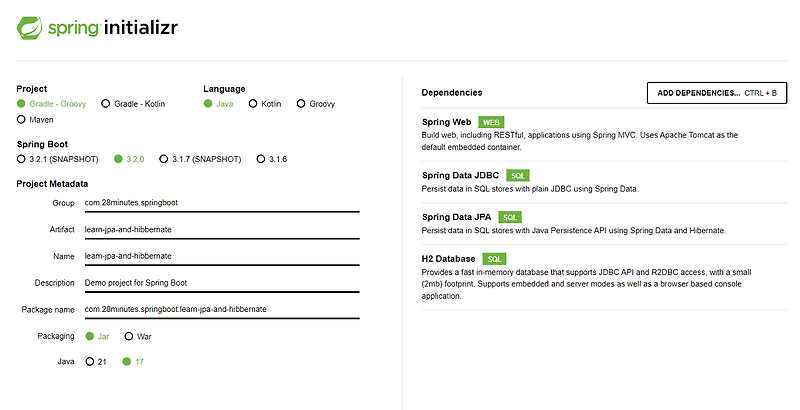Image resolution: width=800 pixels, height=410 pixels.
Task: Click the Spring Initializr leaf logo
Action: tap(29, 29)
